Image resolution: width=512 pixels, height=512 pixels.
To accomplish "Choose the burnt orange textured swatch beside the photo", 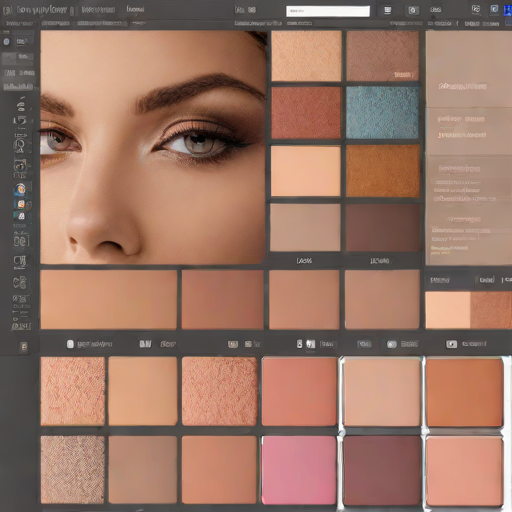I will 383,171.
